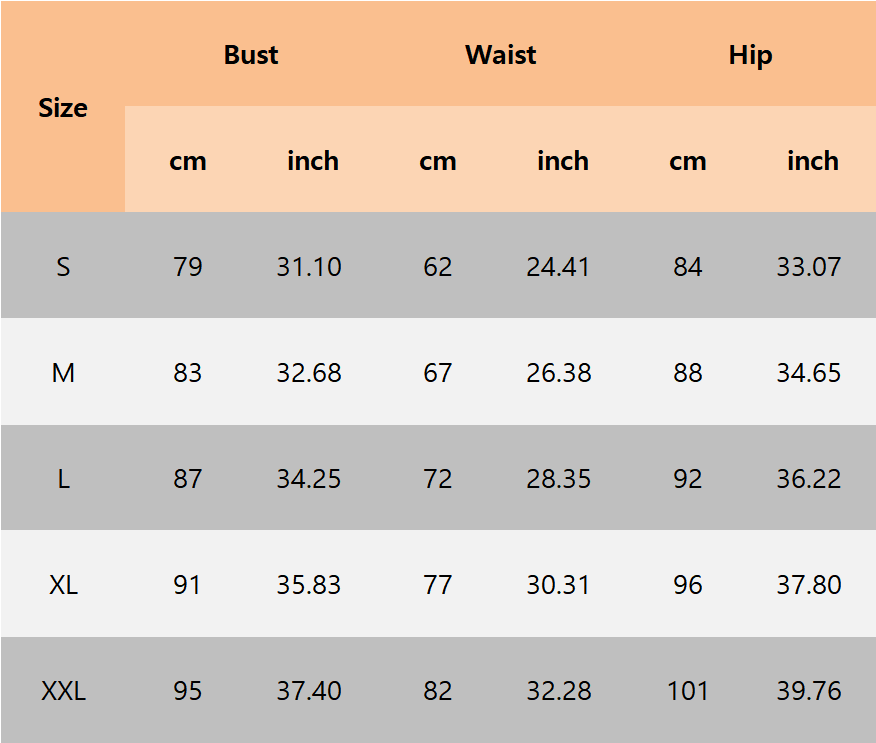Screen dimensions: 876x743
Task: Click waist inch value 24.41
Action: pos(559,267)
